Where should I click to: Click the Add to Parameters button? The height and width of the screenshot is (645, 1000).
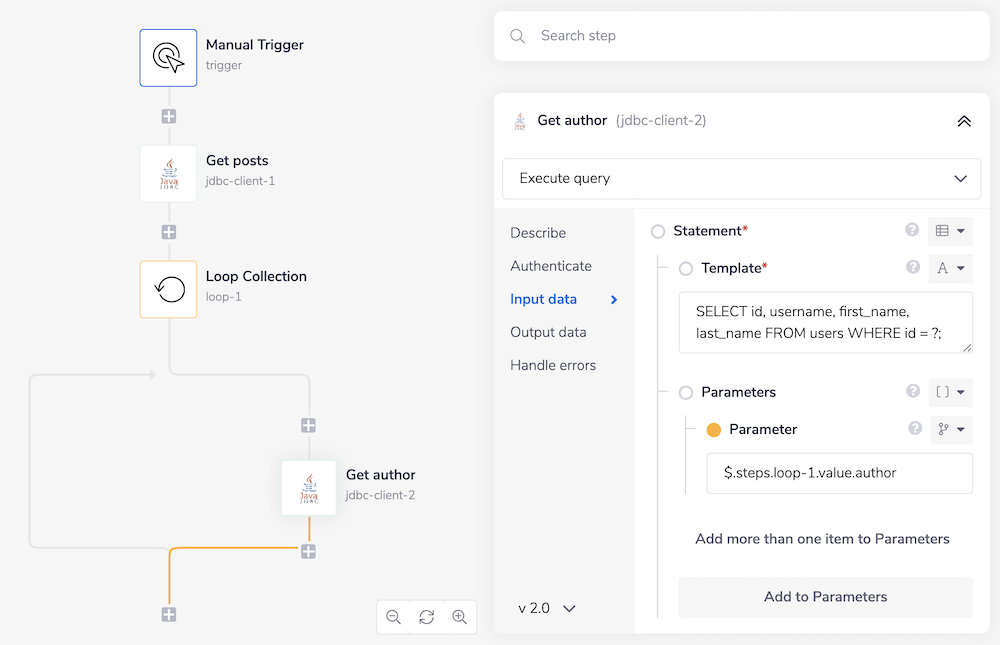pyautogui.click(x=825, y=597)
